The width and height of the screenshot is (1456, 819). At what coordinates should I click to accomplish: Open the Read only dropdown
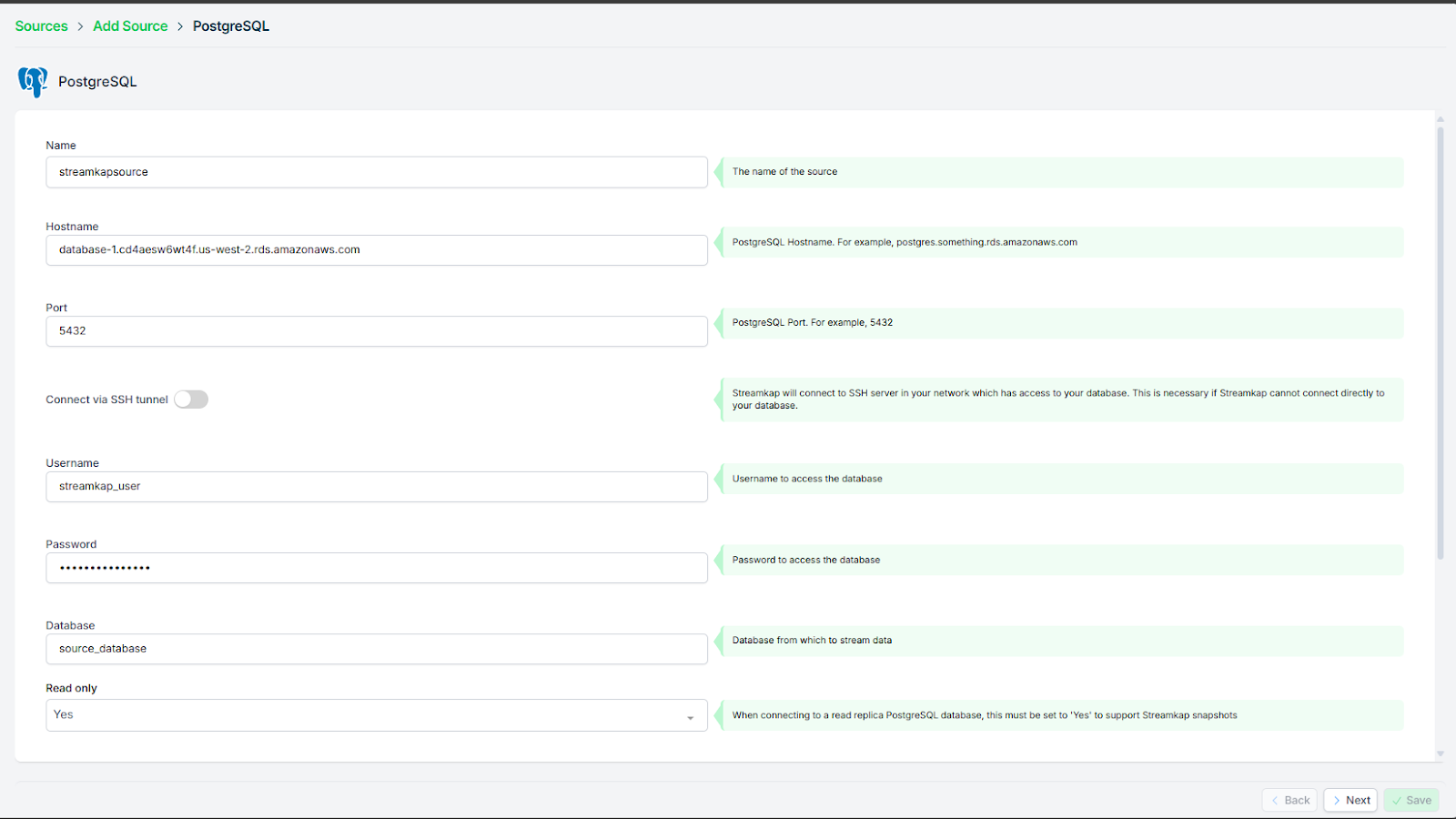point(377,715)
